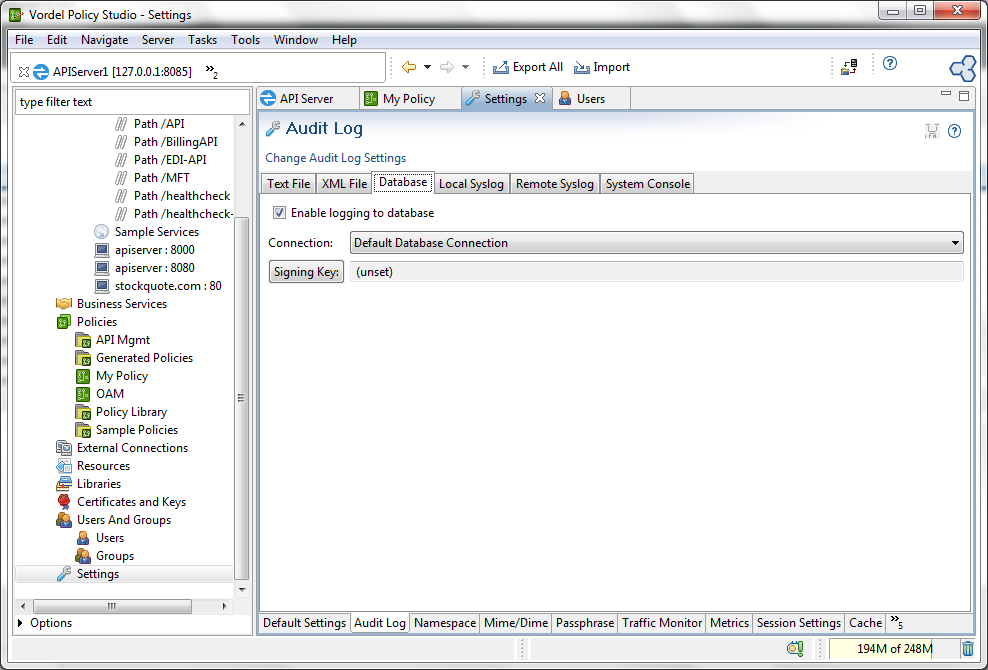Image resolution: width=988 pixels, height=670 pixels.
Task: Click the tree horizontal scrollbar thumb
Action: [112, 606]
